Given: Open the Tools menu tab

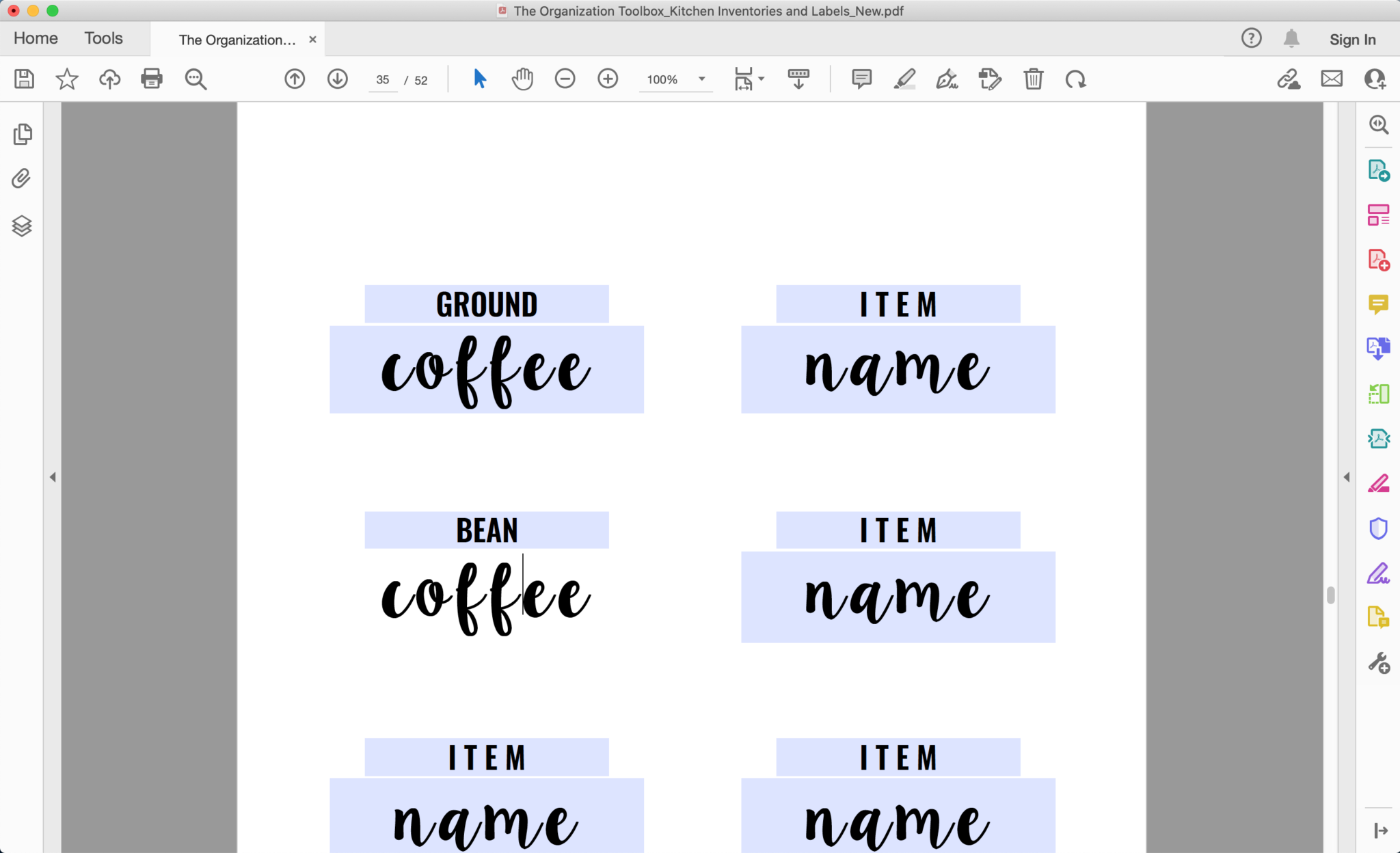Looking at the screenshot, I should pyautogui.click(x=103, y=38).
